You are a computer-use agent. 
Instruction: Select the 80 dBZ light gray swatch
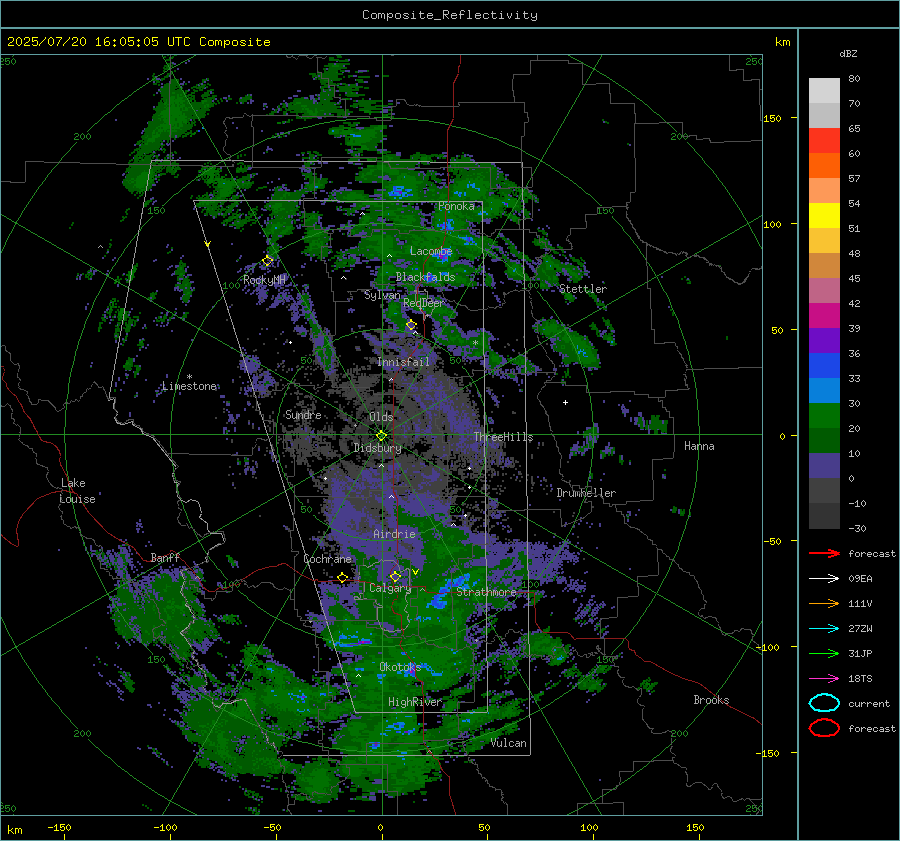[x=824, y=91]
